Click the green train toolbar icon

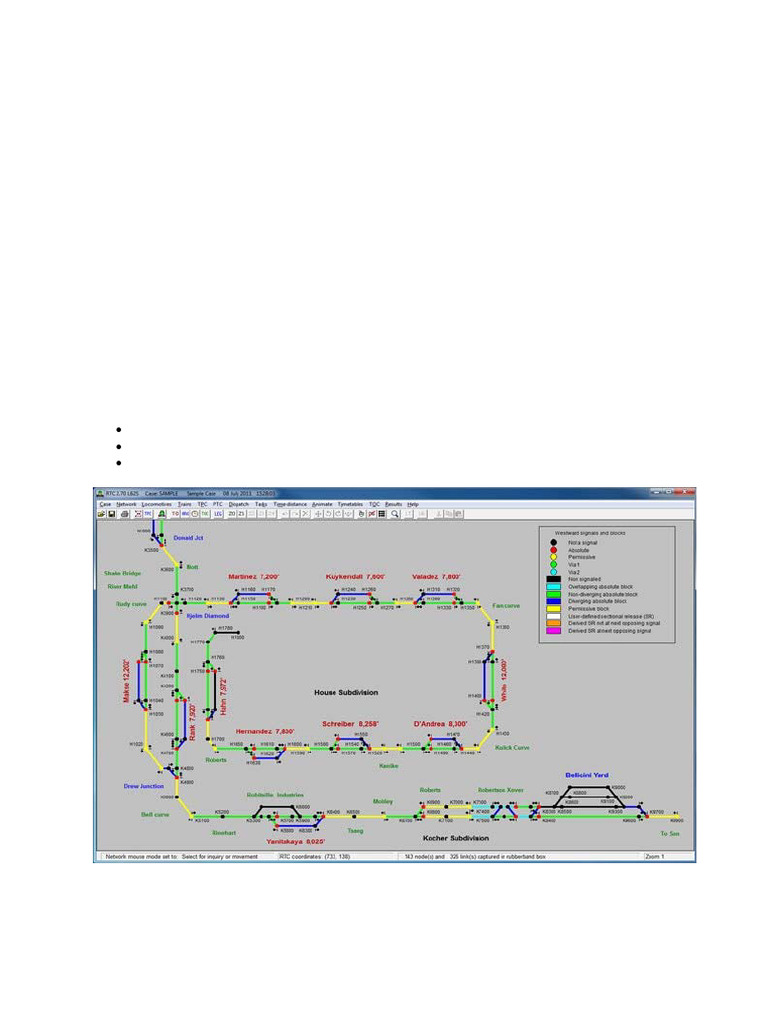(161, 514)
